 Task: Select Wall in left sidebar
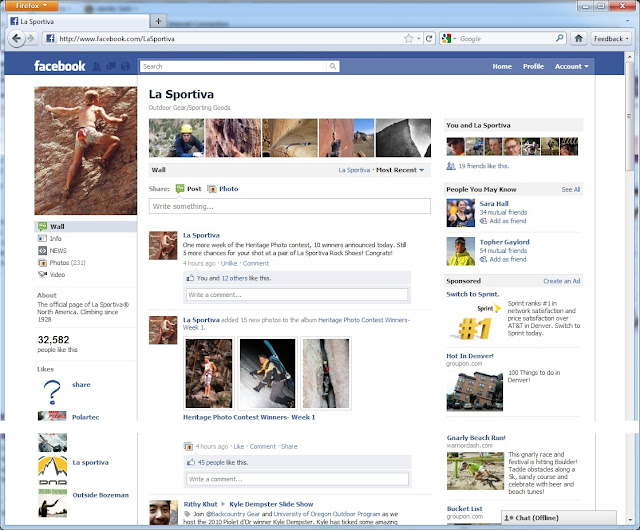[x=86, y=226]
